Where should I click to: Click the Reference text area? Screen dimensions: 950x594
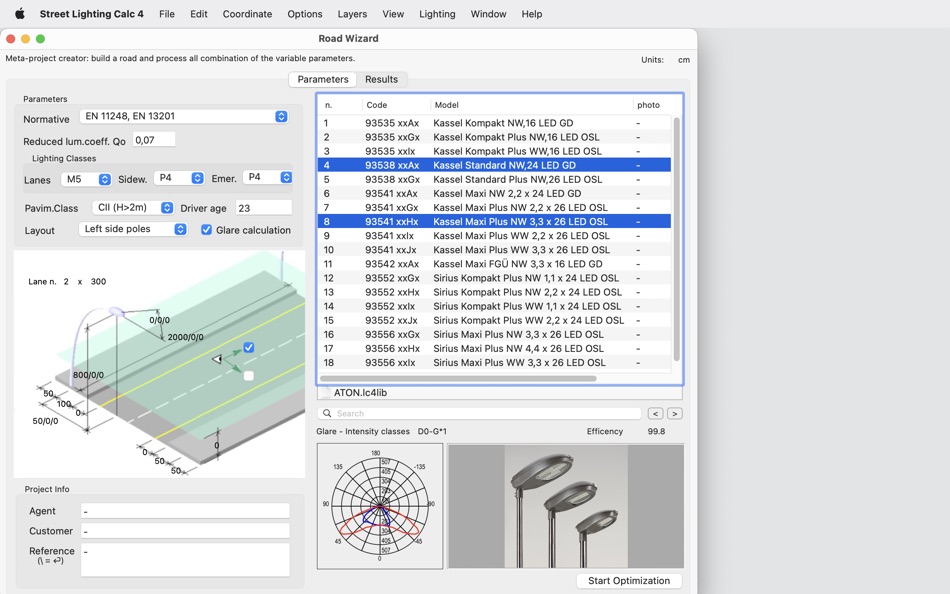[185, 559]
